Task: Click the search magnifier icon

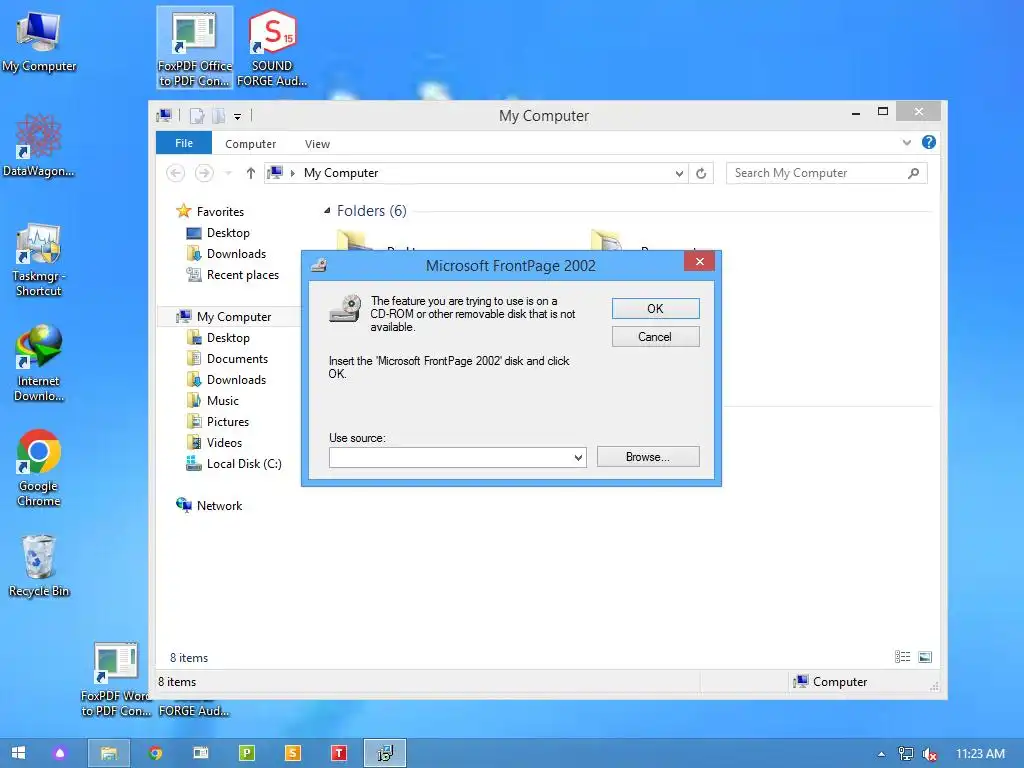Action: (914, 173)
